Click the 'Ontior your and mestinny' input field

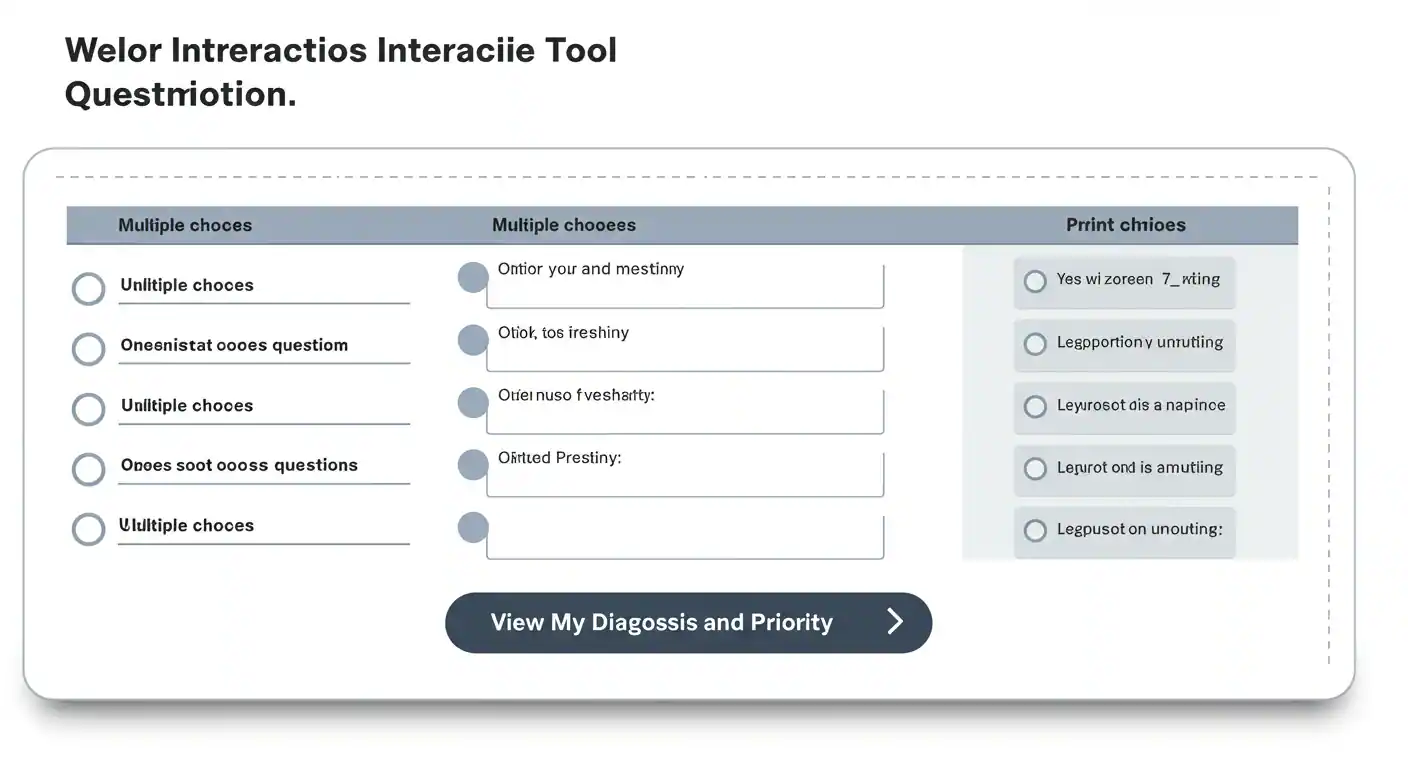point(685,286)
